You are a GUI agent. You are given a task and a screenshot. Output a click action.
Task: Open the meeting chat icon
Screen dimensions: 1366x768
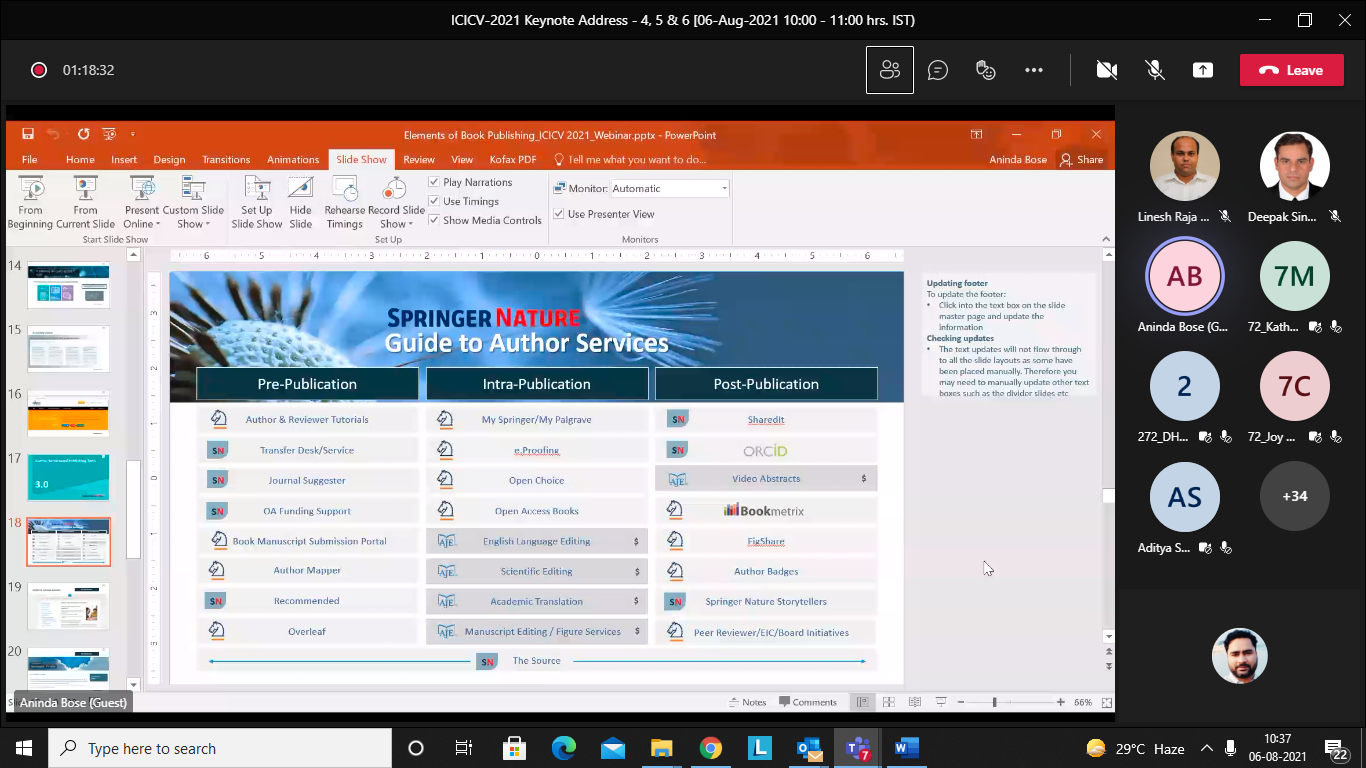click(x=938, y=70)
